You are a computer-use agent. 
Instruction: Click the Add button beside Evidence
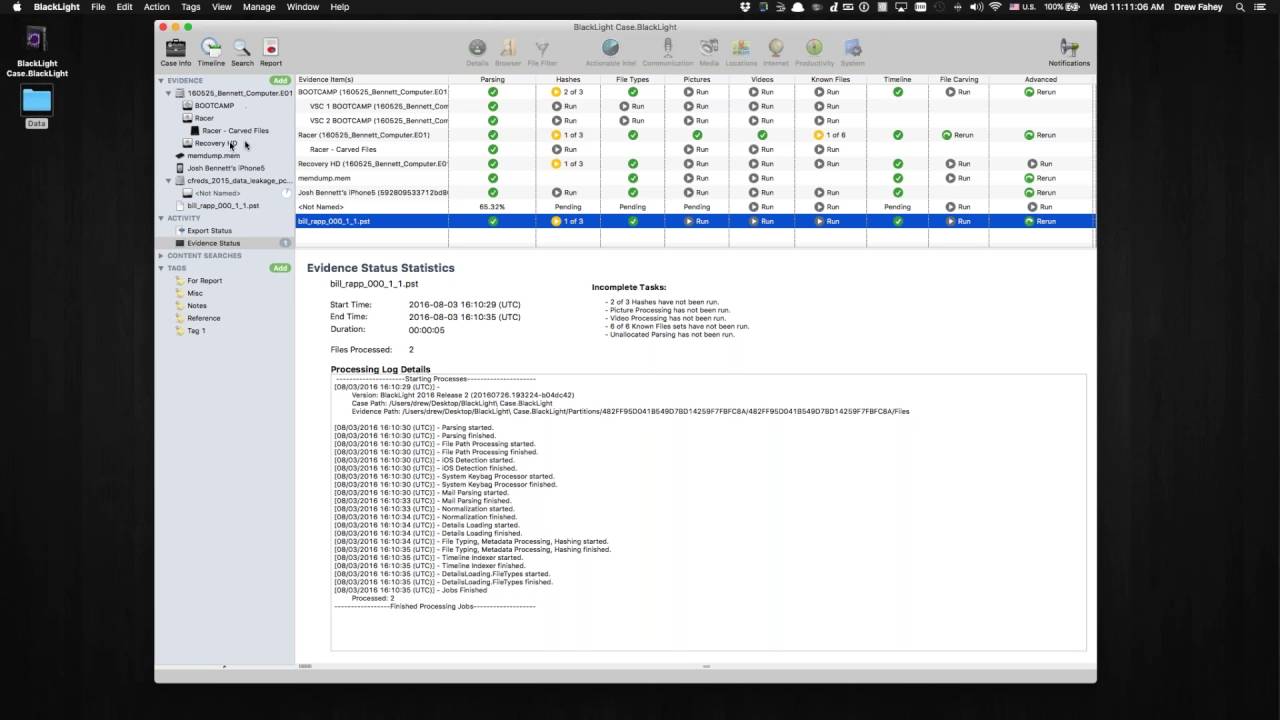(280, 80)
